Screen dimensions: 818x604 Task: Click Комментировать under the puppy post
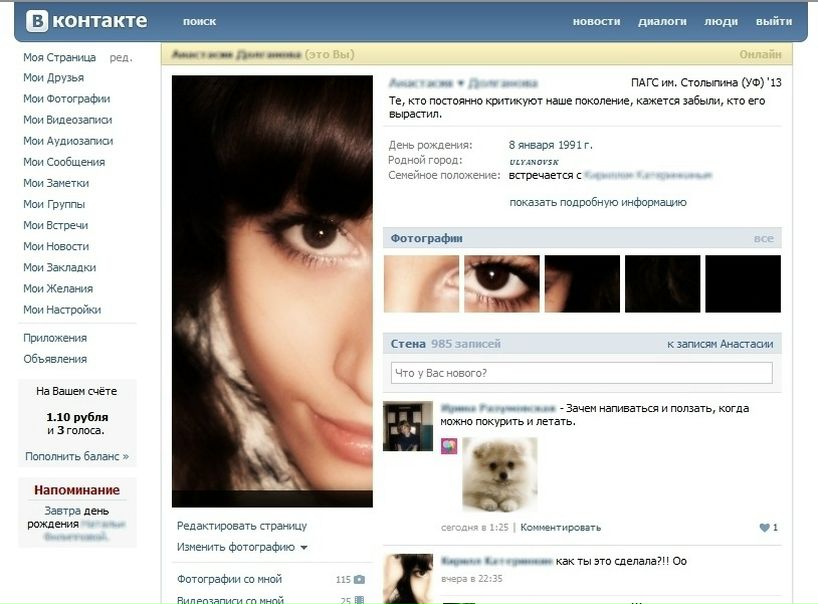click(x=561, y=527)
